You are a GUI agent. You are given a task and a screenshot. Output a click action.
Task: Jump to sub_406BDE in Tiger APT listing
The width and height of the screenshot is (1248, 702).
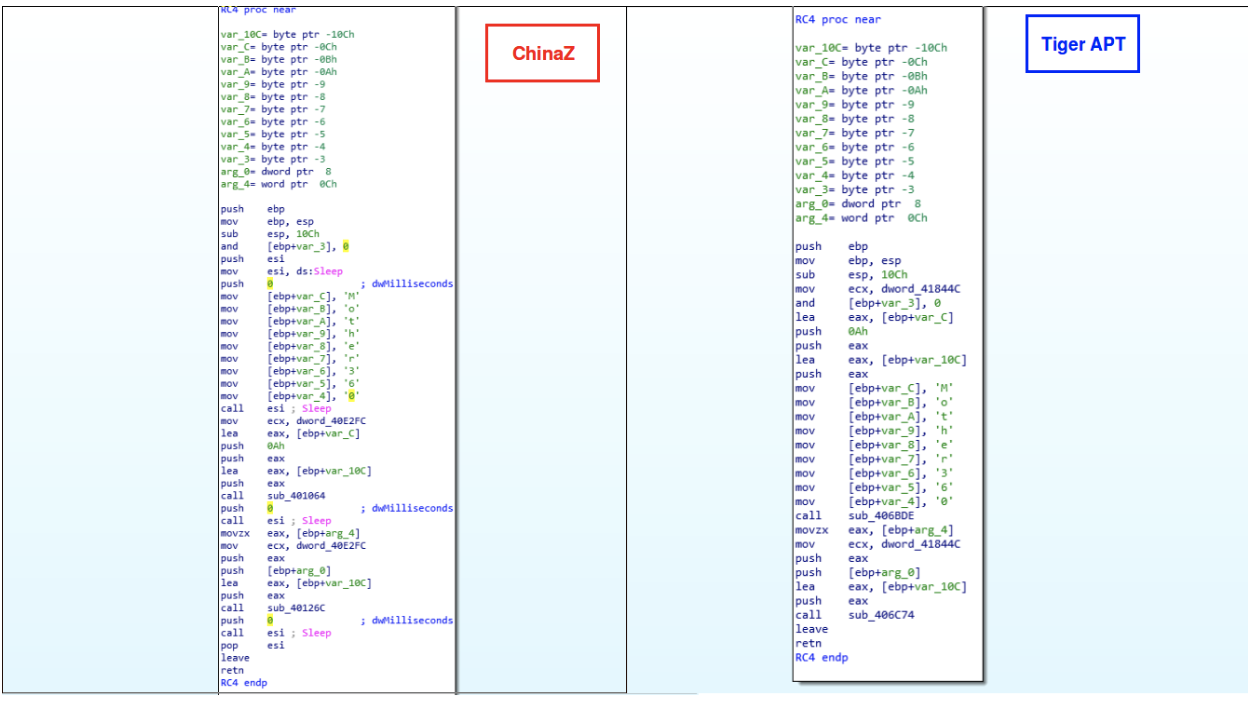click(x=880, y=516)
